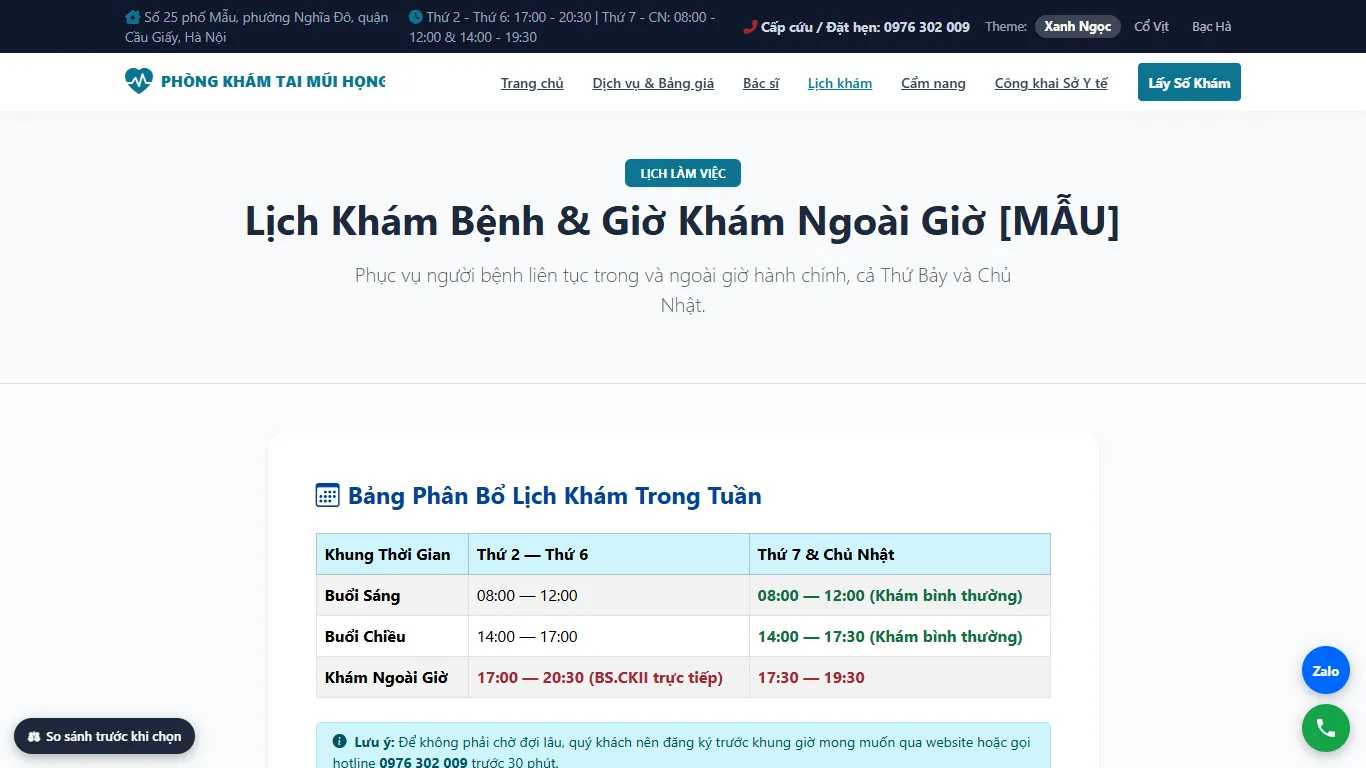Go to the Trang chủ page

[532, 83]
